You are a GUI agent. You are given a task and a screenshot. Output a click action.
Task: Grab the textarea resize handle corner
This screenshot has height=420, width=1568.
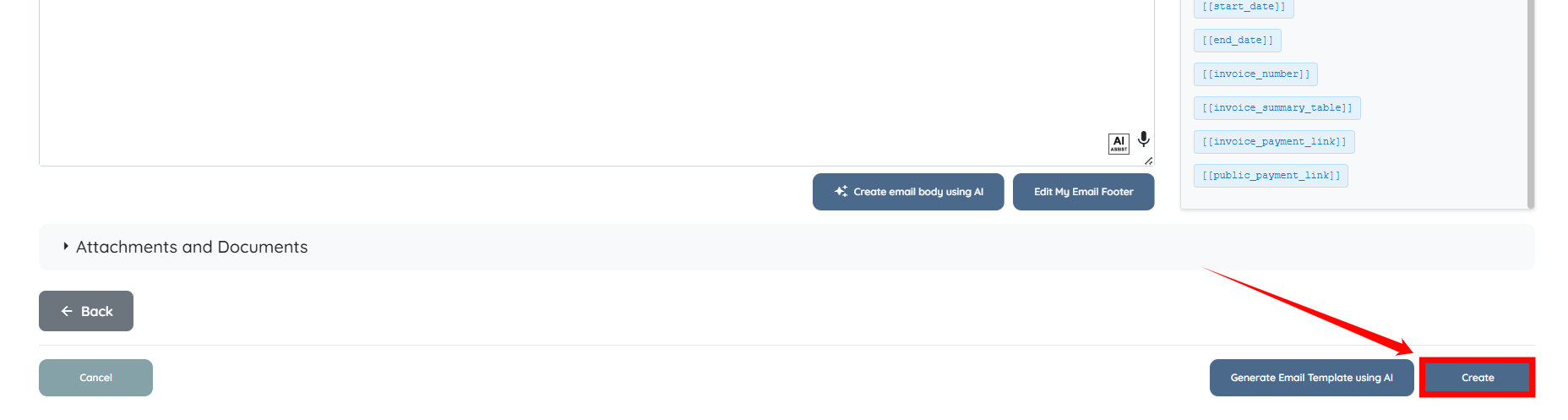pyautogui.click(x=1148, y=161)
